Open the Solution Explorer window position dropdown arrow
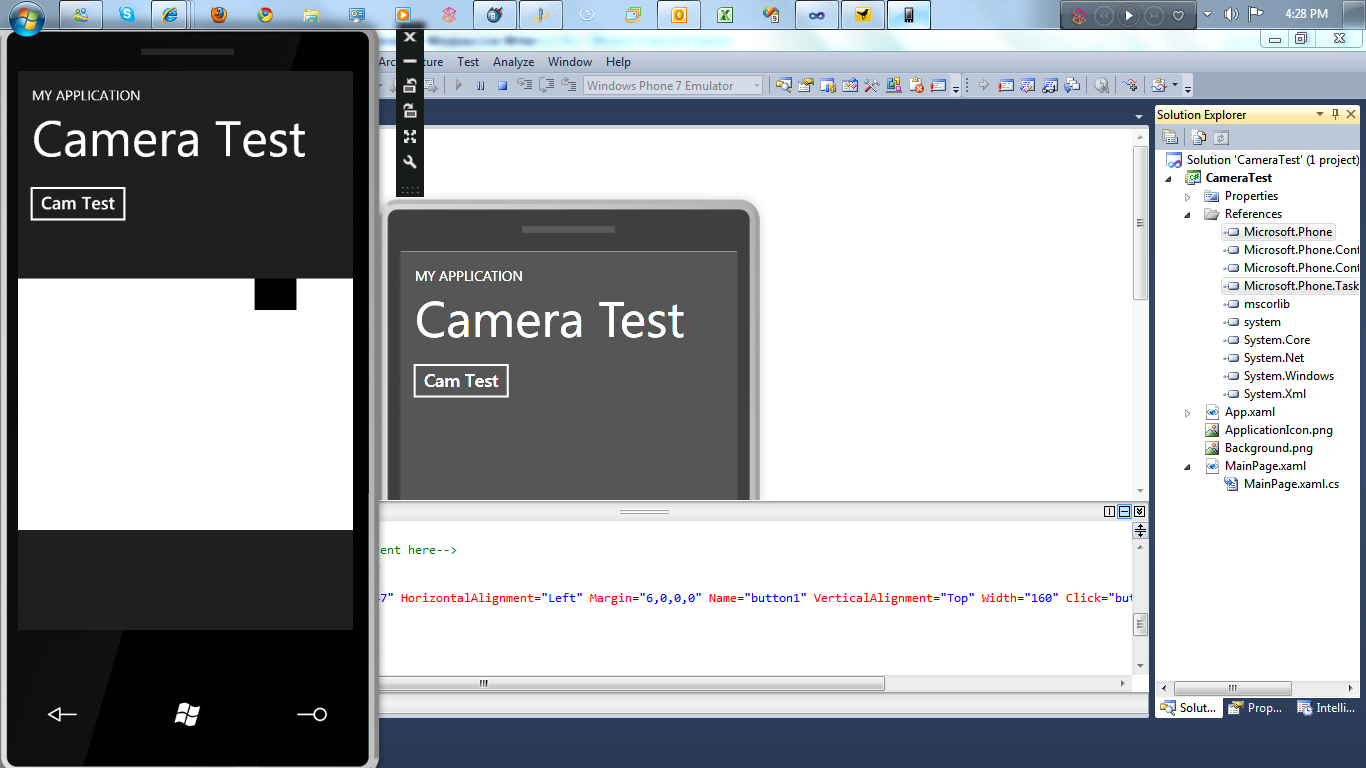The image size is (1366, 768). [1320, 115]
